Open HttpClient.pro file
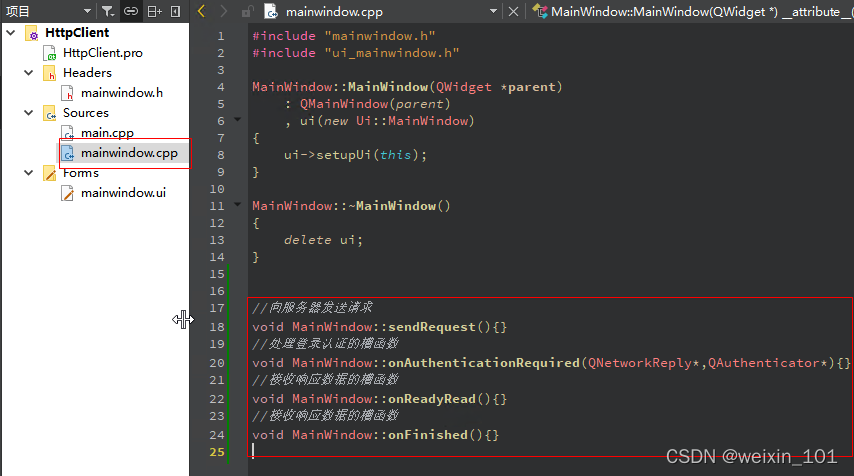854x476 pixels. point(102,53)
